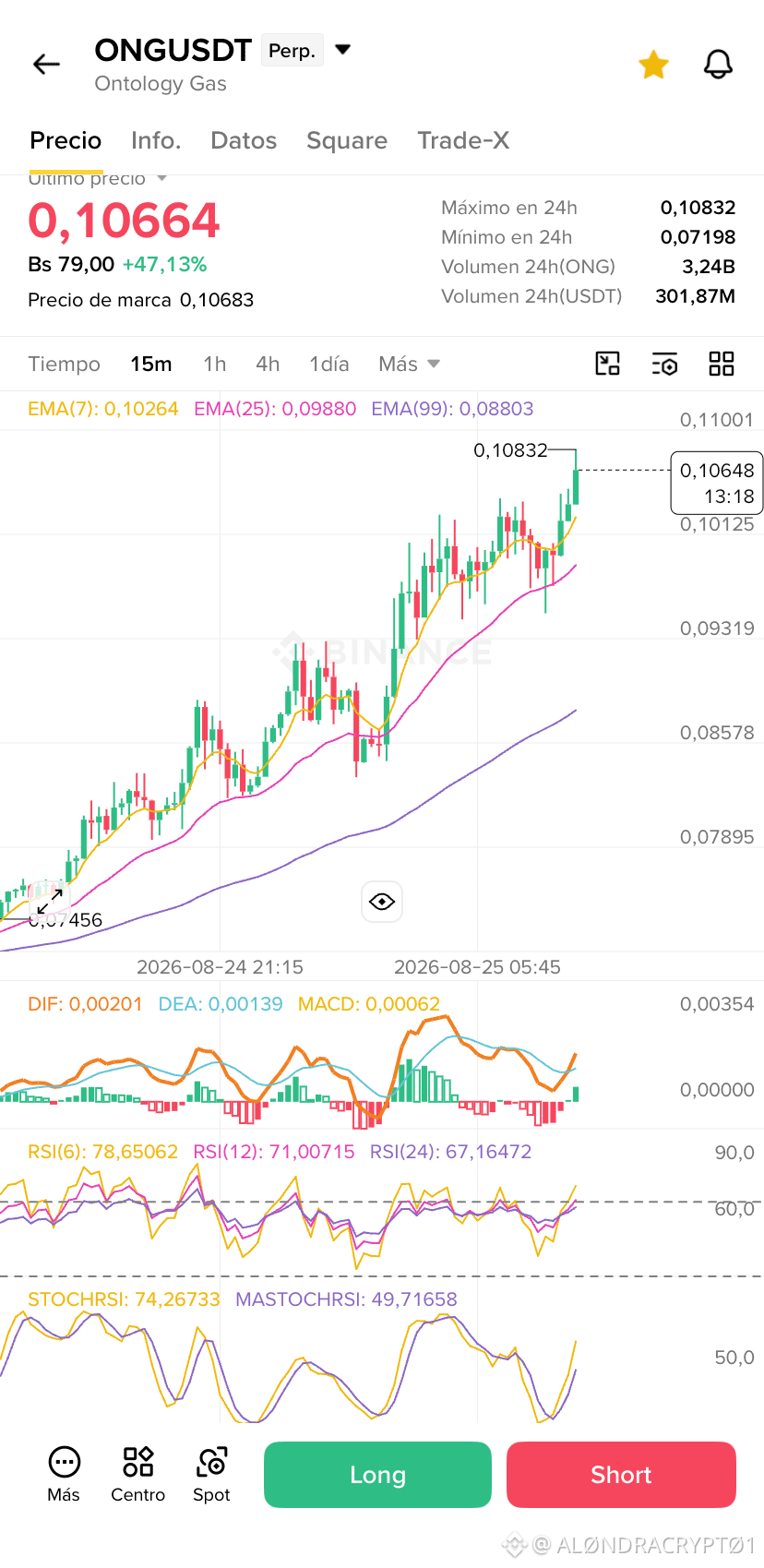Tap the MACD value label
The height and width of the screenshot is (1568, 764).
click(369, 1004)
